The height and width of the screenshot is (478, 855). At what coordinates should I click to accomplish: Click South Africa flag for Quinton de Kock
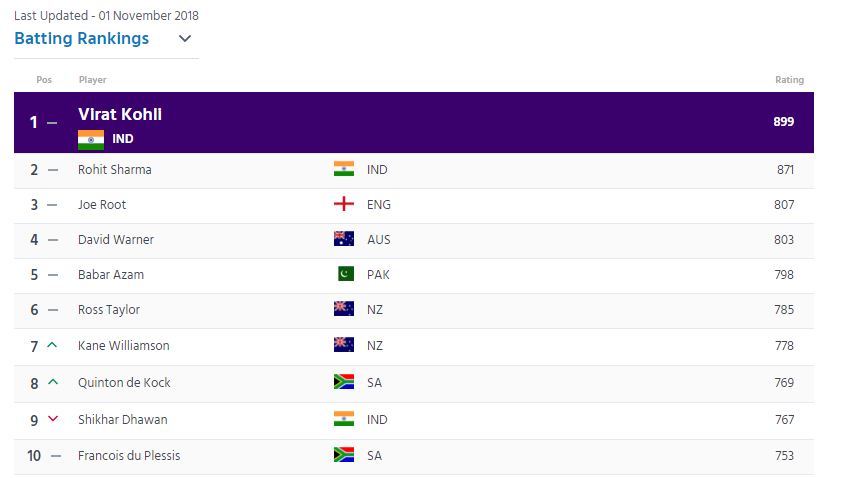(x=344, y=382)
